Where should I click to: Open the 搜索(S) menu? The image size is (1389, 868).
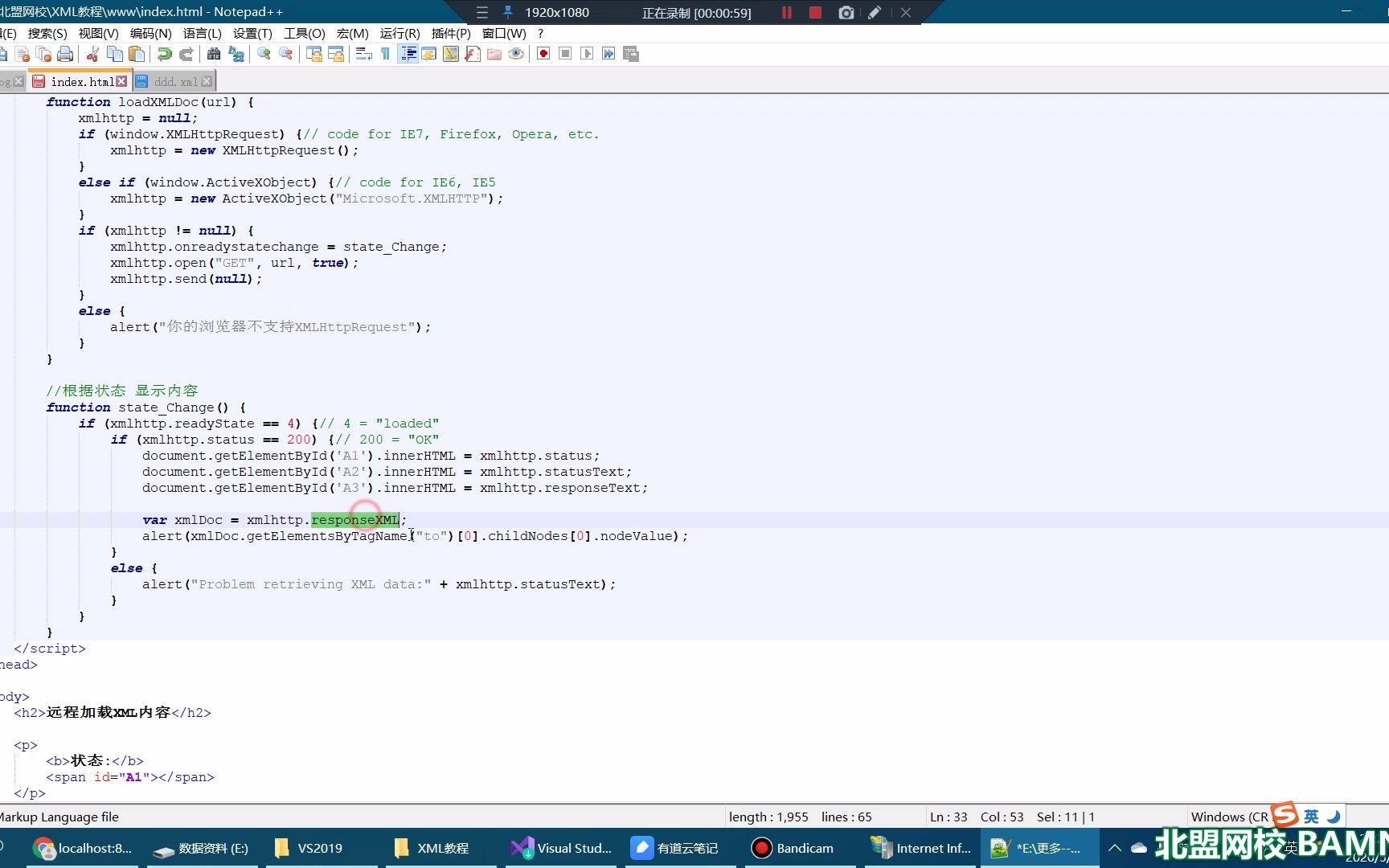coord(47,34)
